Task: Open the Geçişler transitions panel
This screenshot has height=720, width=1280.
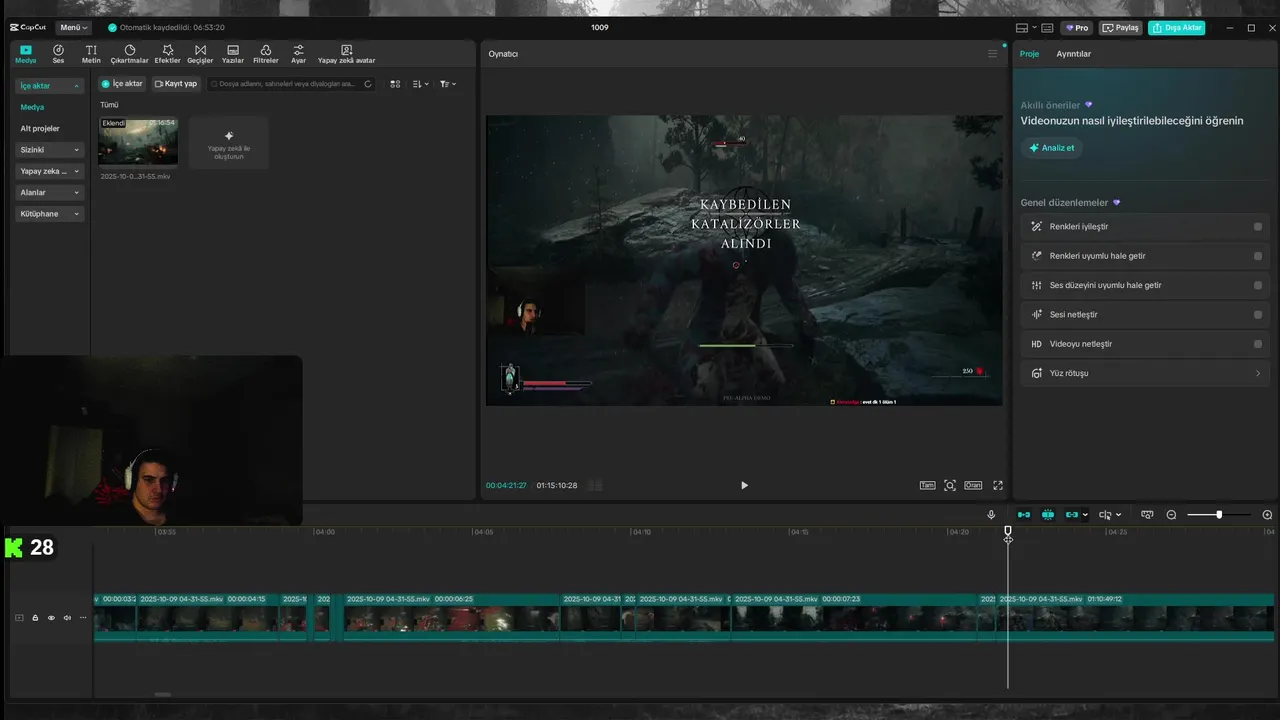Action: tap(200, 54)
